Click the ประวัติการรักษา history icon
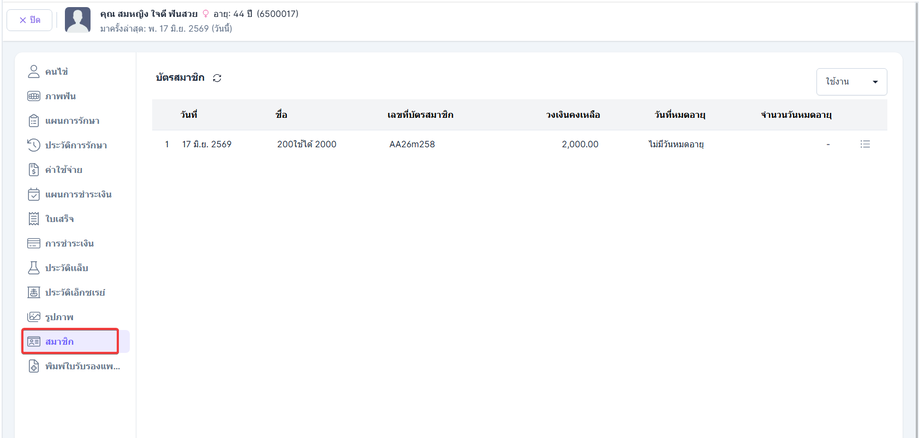The width and height of the screenshot is (919, 438). [x=33, y=145]
